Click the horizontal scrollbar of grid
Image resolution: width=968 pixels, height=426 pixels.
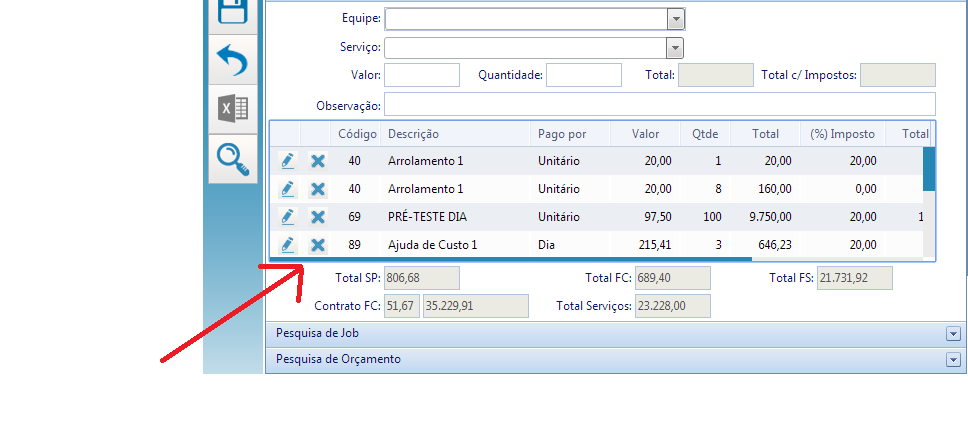click(x=511, y=259)
